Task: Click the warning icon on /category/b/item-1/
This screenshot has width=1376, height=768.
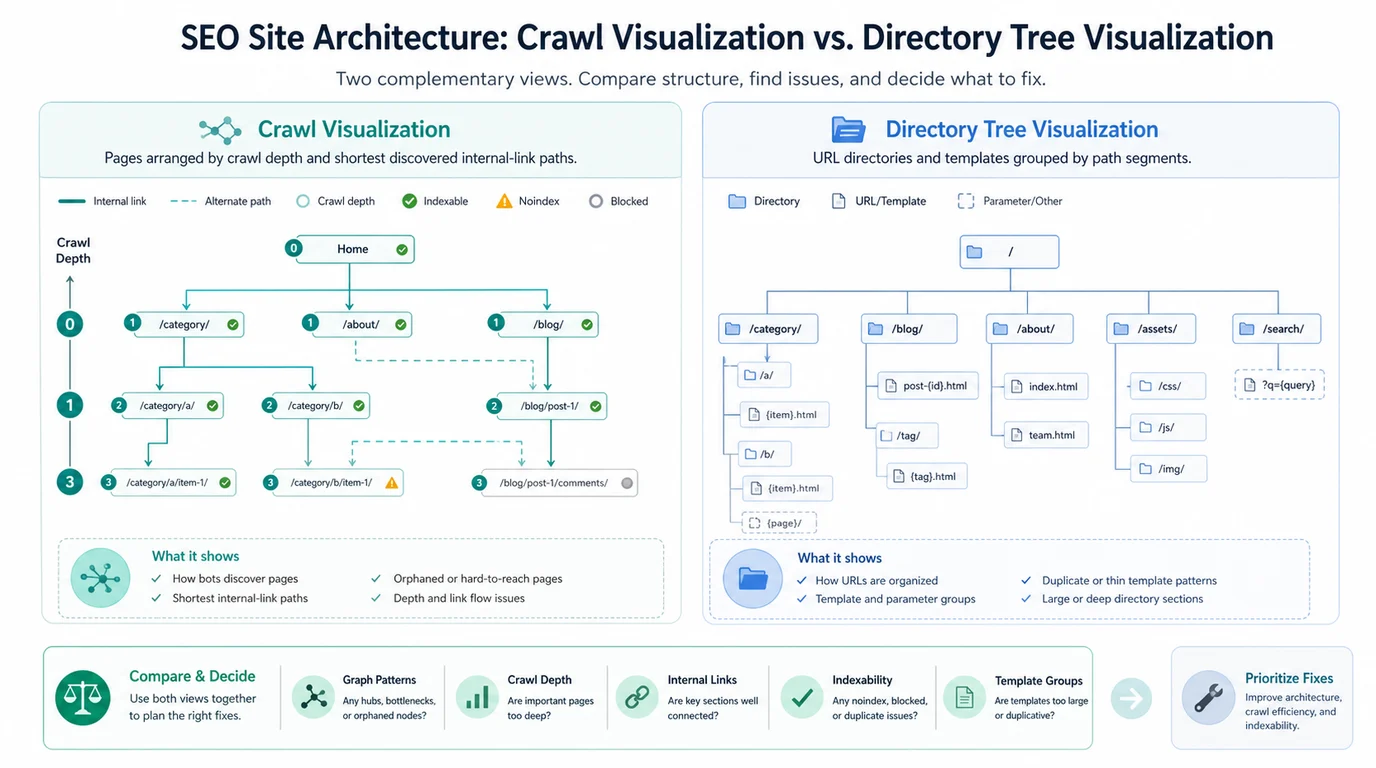Action: point(392,482)
